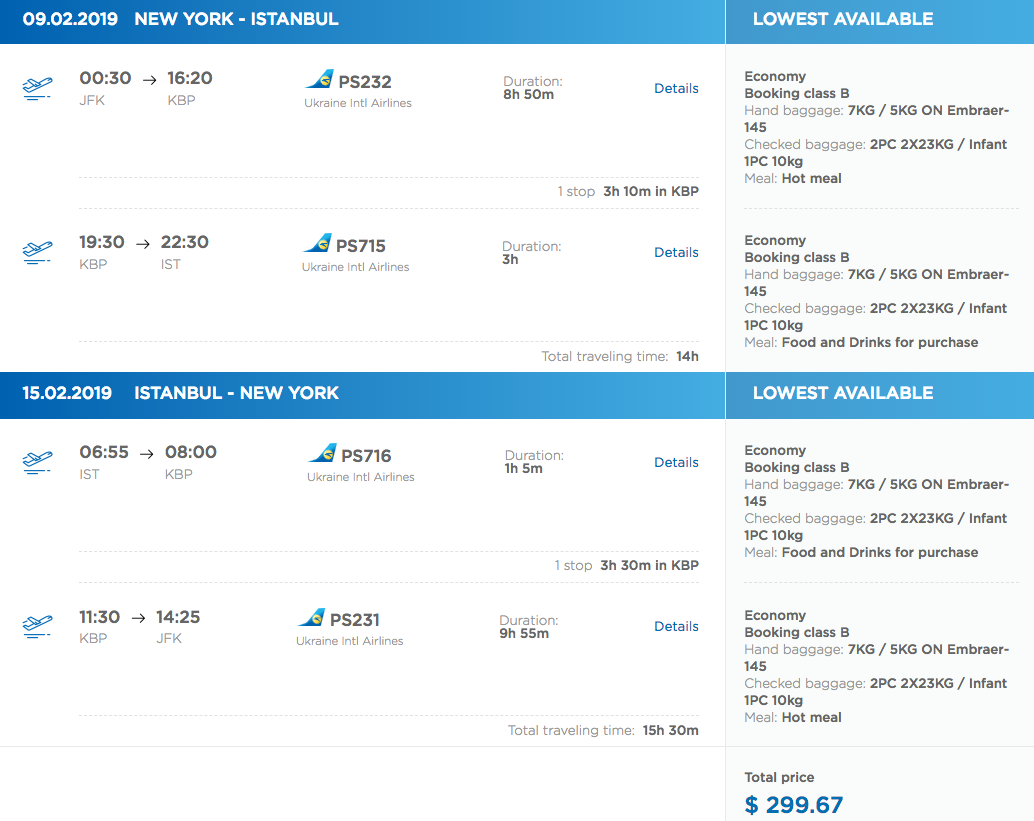Click the 1 stop 3h 30m in KBP text

[626, 566]
